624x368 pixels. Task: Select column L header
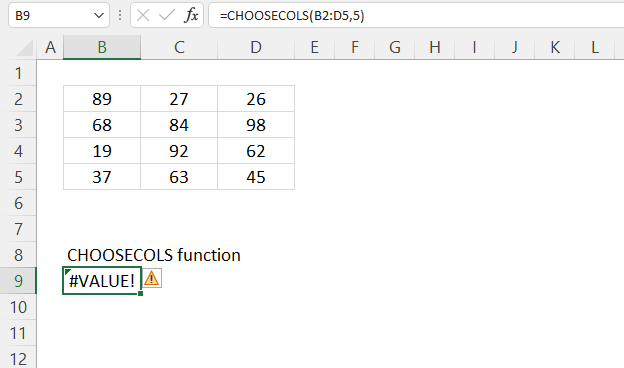click(595, 48)
